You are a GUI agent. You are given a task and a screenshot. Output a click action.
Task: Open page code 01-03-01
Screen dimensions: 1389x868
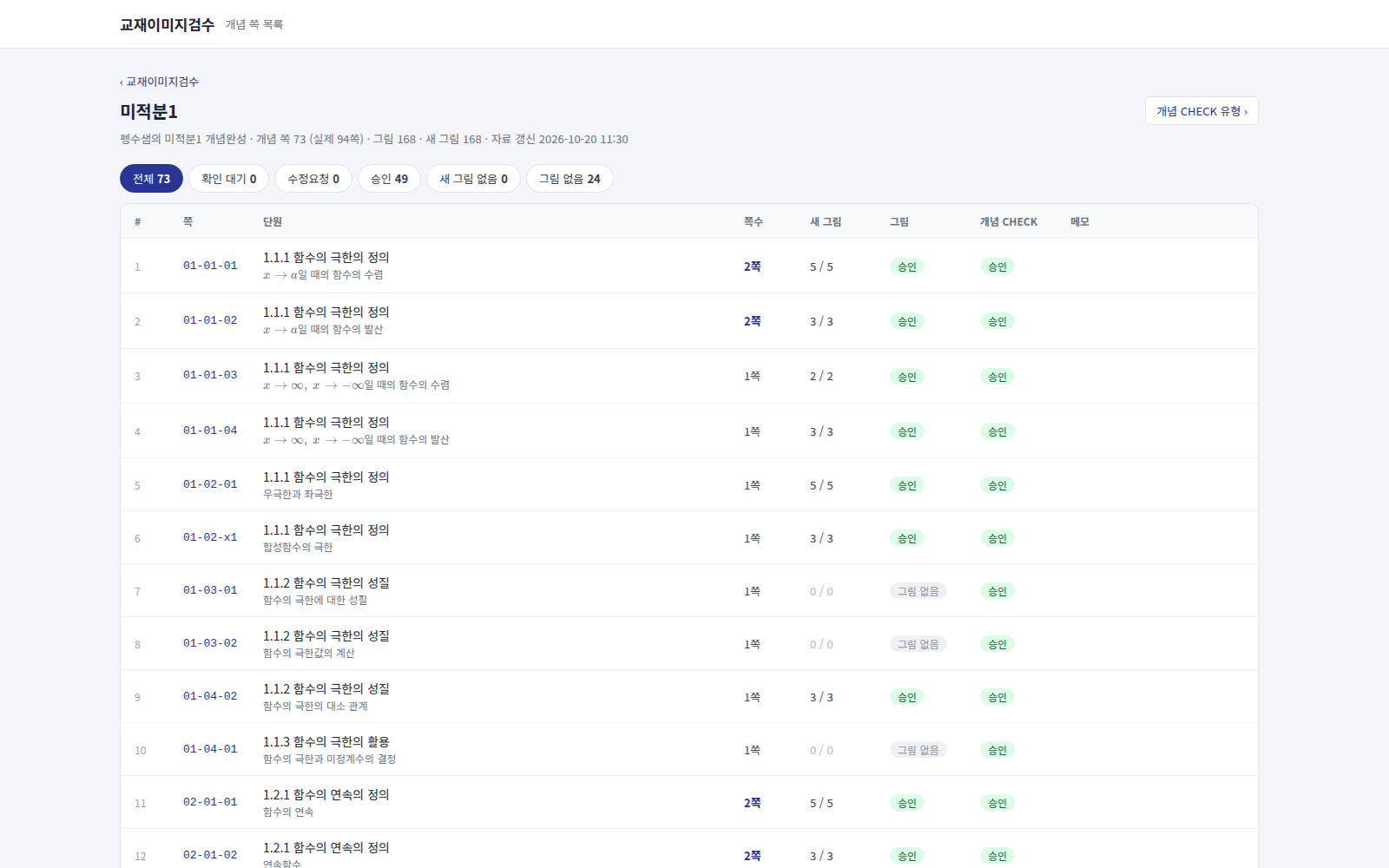210,590
